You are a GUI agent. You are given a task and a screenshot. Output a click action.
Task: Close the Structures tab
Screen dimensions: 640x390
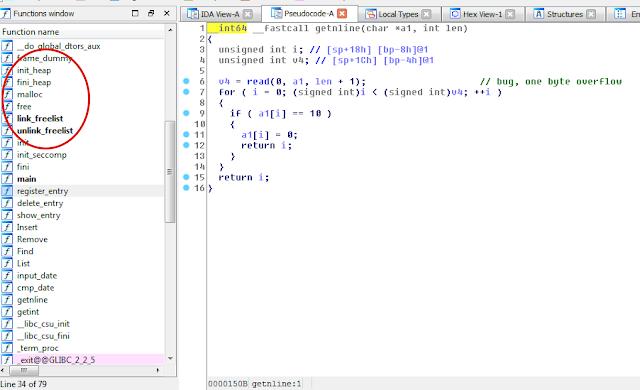(591, 14)
